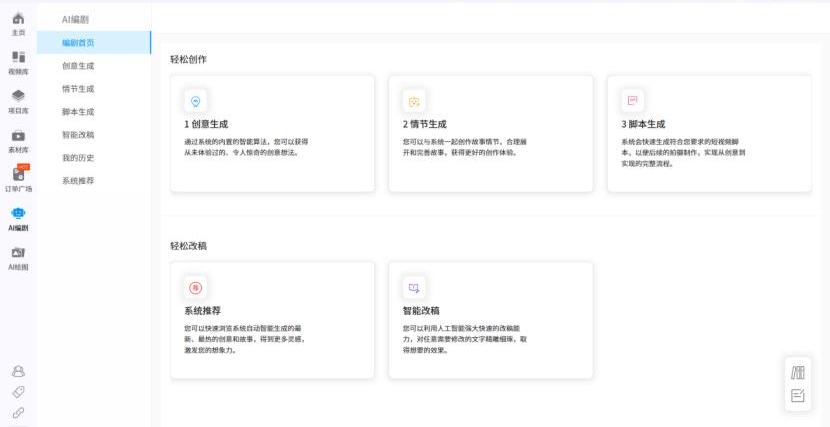830x427 pixels.
Task: Open the AI绘图 image icon
Action: [x=18, y=253]
